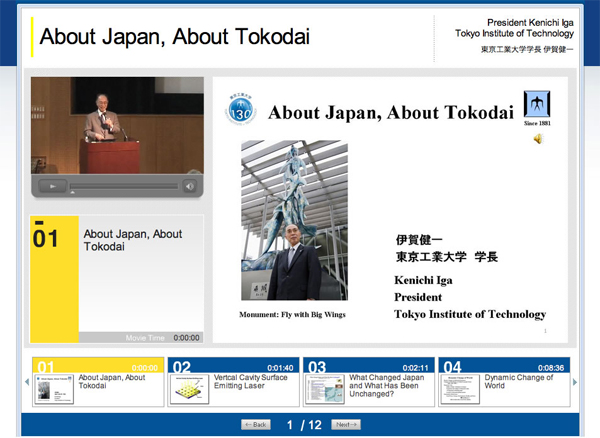Click the 0:02:11 timestamp on slide 03
The height and width of the screenshot is (438, 600).
pos(416,368)
